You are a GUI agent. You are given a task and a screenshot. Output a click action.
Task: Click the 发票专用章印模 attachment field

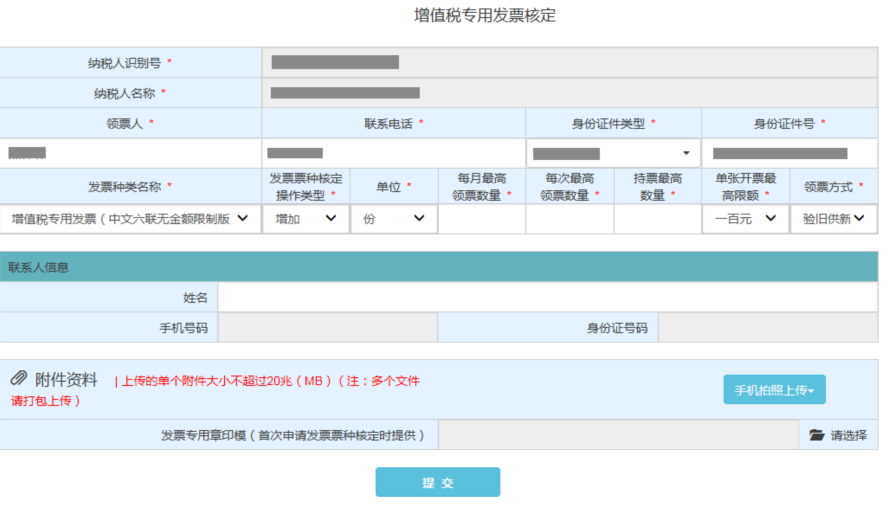coord(618,436)
